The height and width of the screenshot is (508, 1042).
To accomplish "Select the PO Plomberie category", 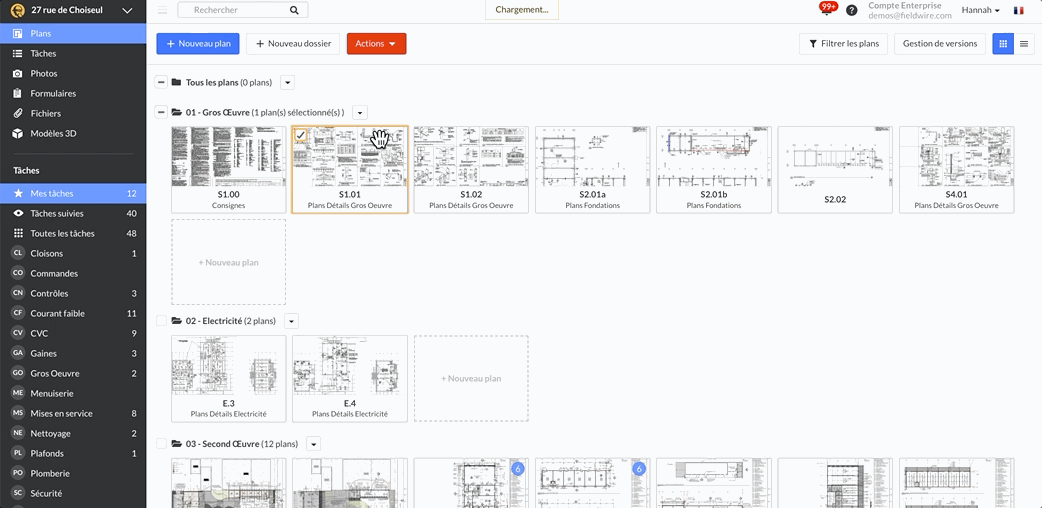I will (73, 473).
